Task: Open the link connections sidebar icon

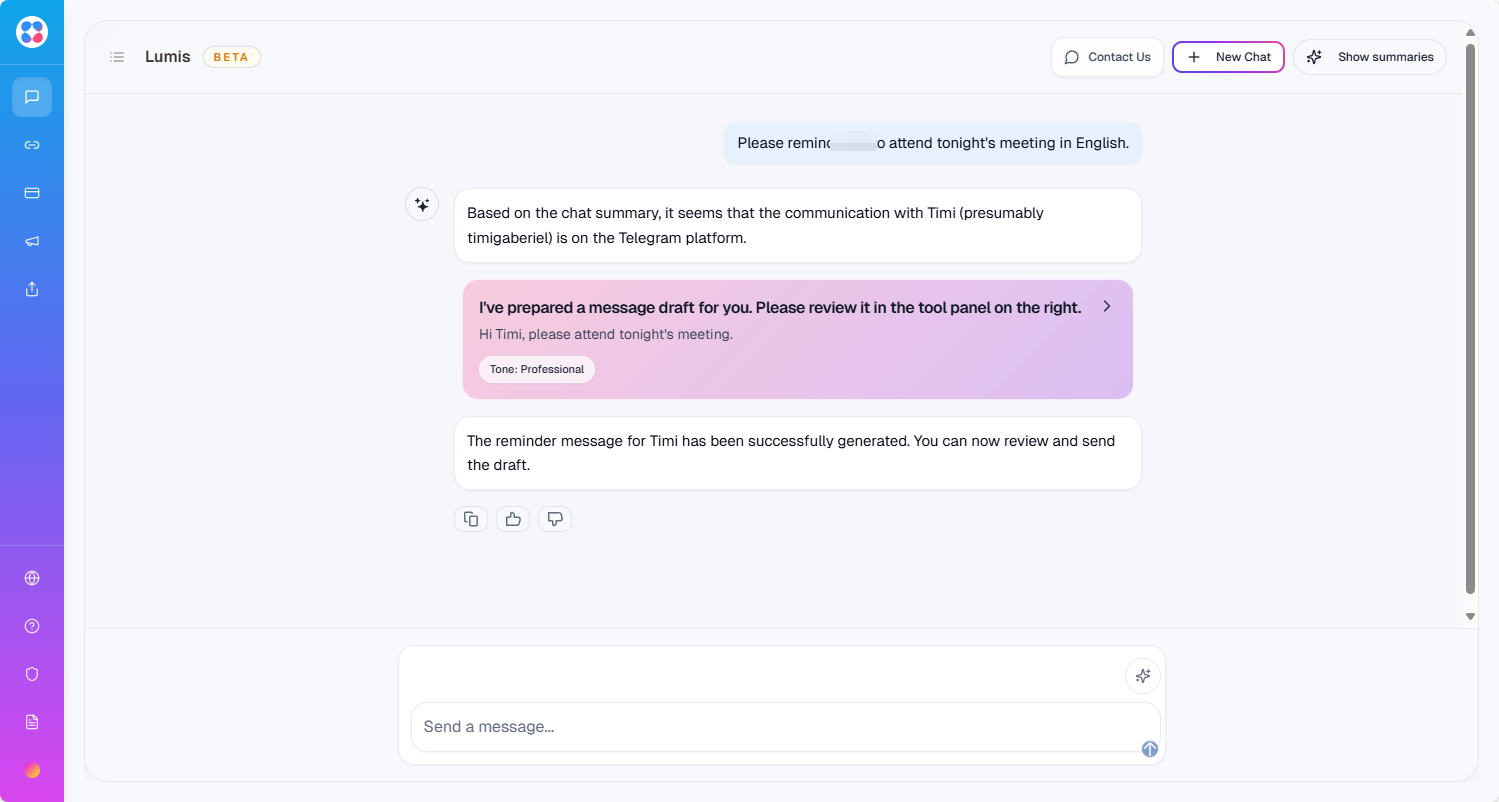Action: pos(32,145)
